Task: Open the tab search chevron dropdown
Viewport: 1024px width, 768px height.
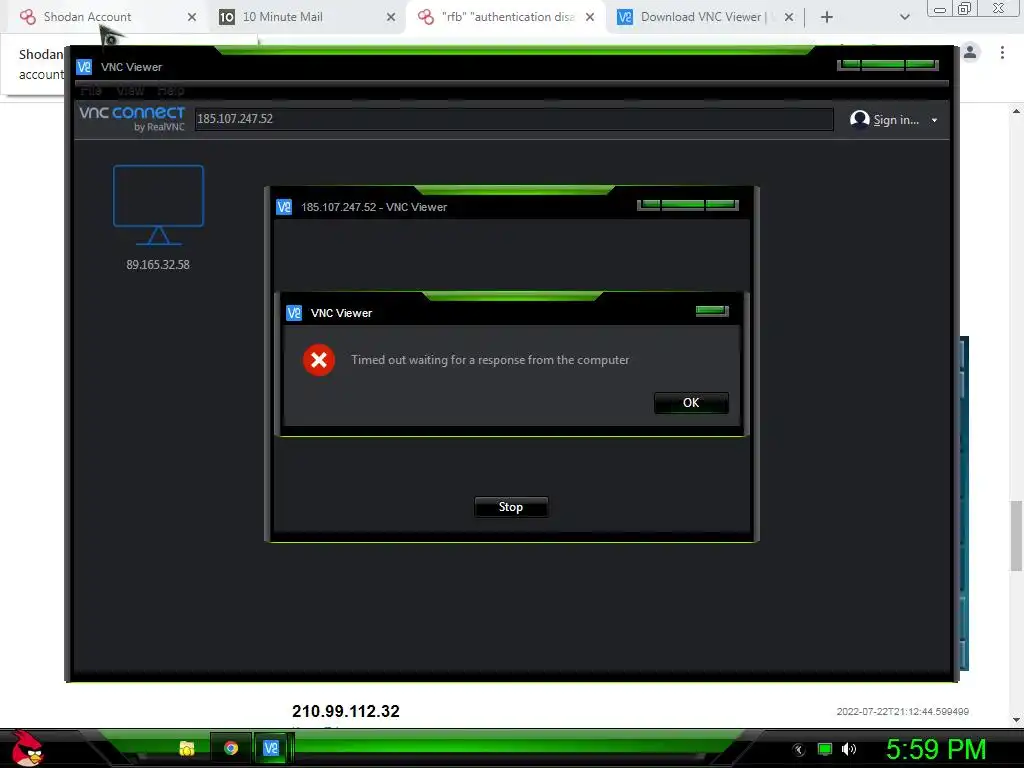Action: click(904, 17)
